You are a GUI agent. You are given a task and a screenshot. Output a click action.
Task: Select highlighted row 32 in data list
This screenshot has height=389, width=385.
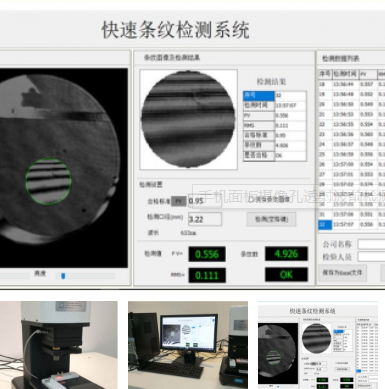click(x=352, y=224)
